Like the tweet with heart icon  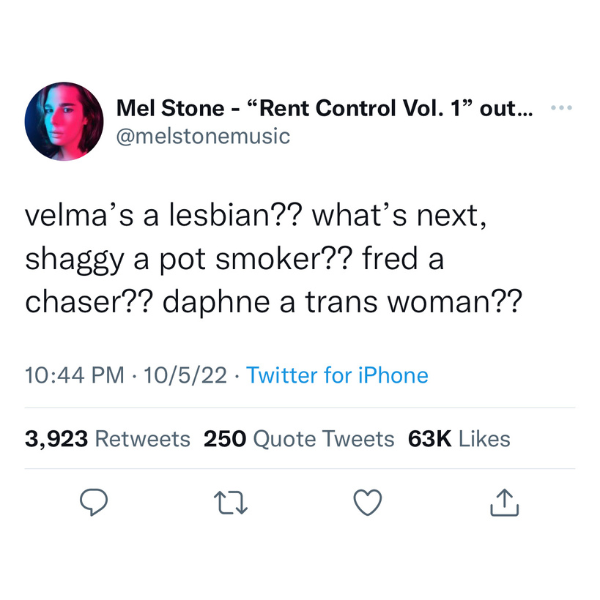click(368, 502)
